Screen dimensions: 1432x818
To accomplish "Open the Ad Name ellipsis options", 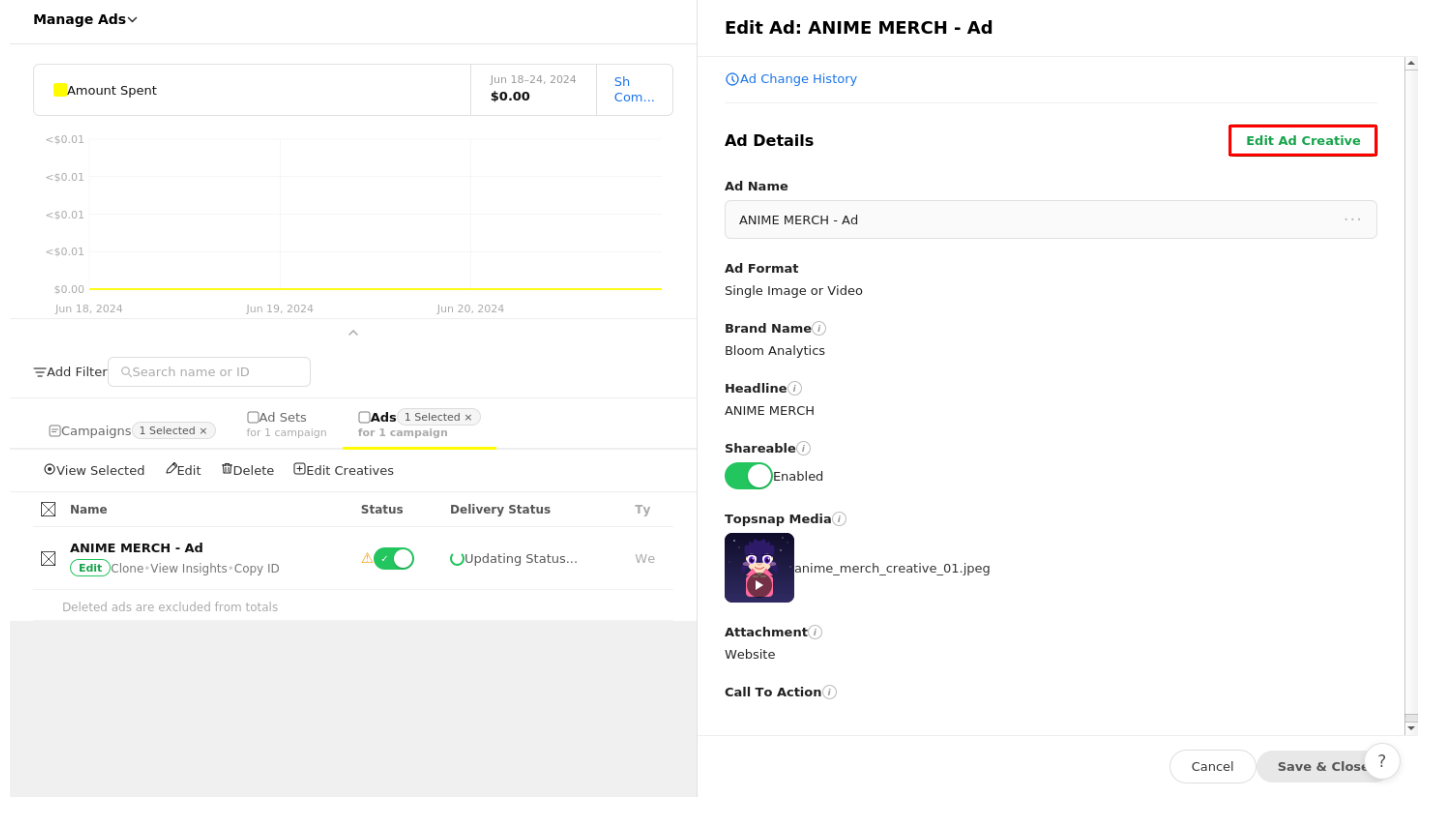I will point(1352,220).
